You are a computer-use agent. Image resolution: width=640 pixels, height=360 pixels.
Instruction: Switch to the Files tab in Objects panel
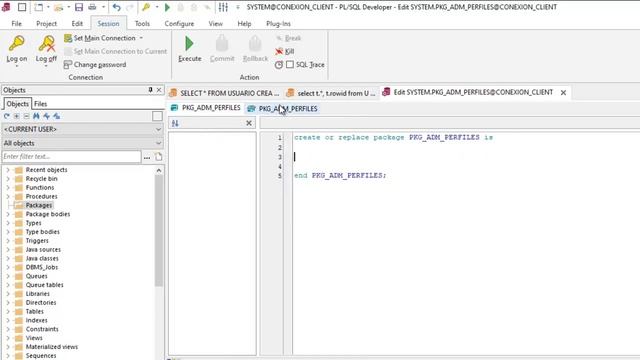40,104
